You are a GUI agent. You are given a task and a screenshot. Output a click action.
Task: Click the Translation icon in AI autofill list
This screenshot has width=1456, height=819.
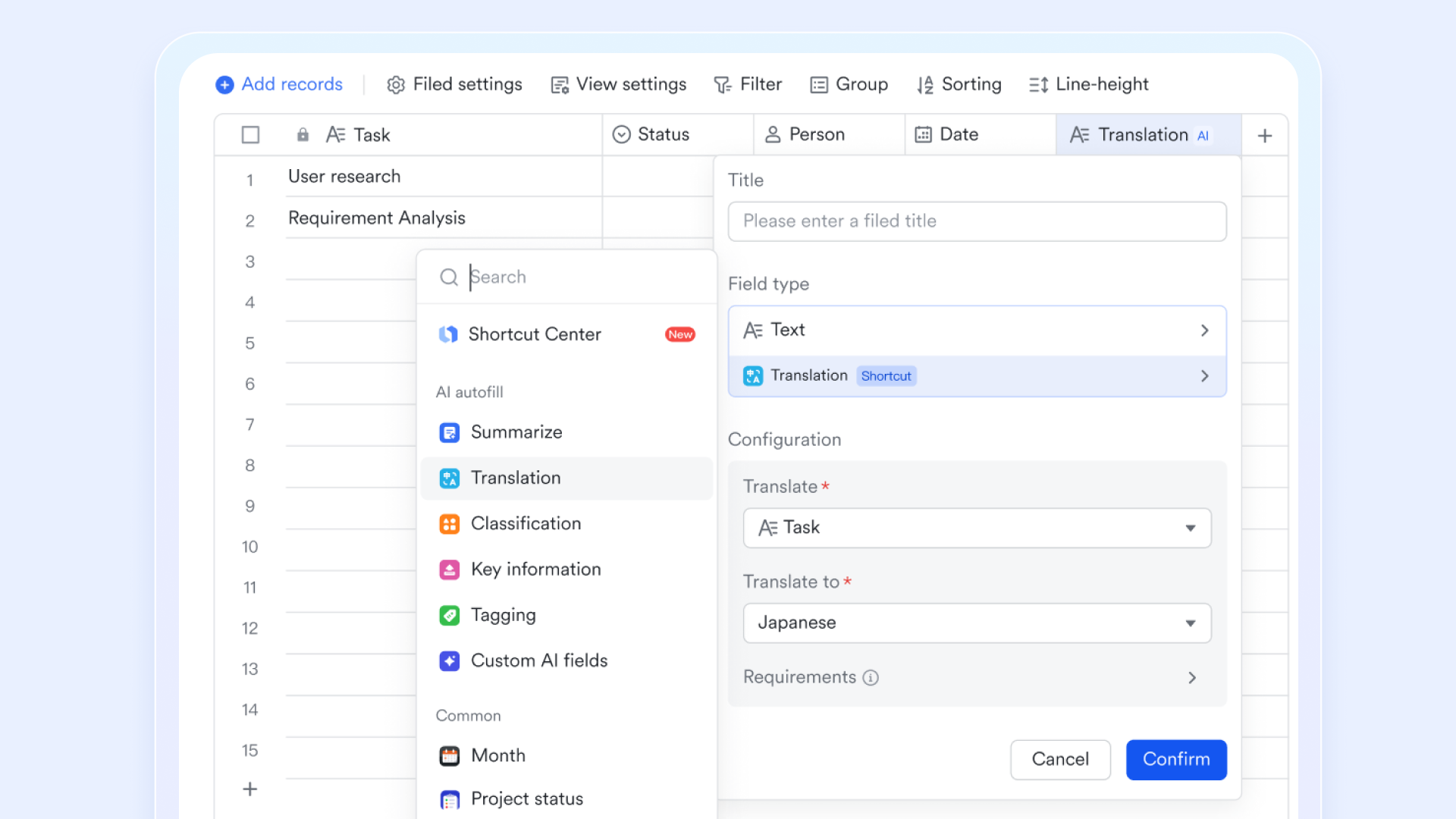(450, 479)
